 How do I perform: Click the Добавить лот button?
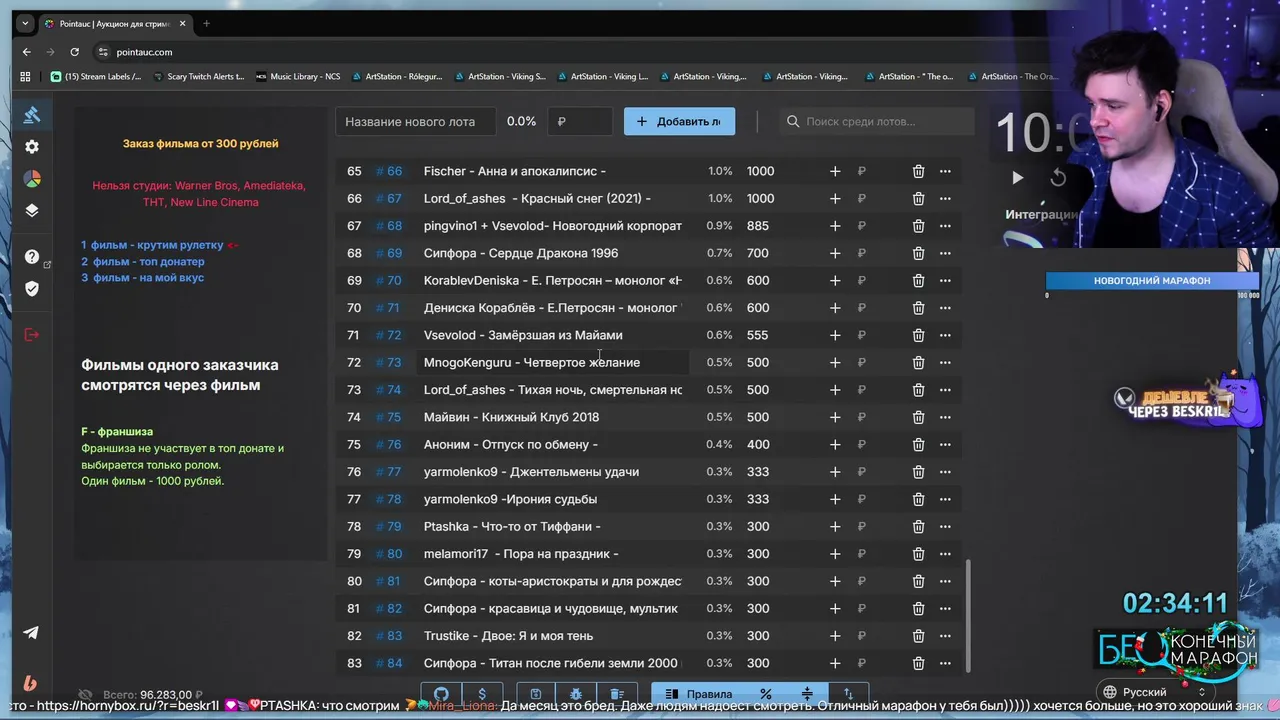[x=679, y=121]
